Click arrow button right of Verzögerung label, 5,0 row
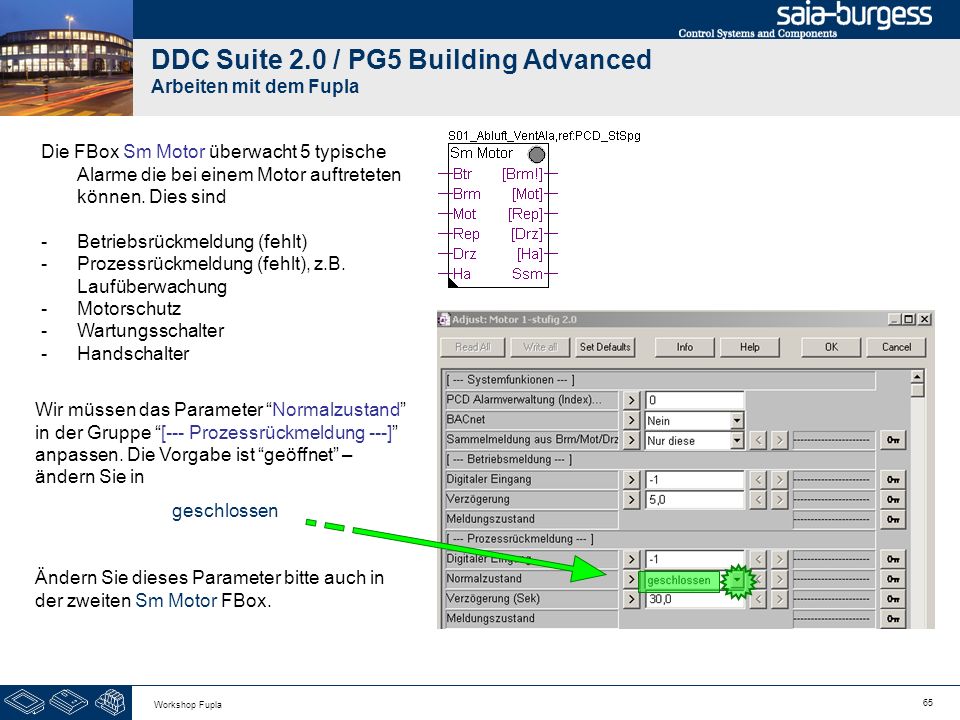Viewport: 960px width, 720px height. (x=631, y=500)
